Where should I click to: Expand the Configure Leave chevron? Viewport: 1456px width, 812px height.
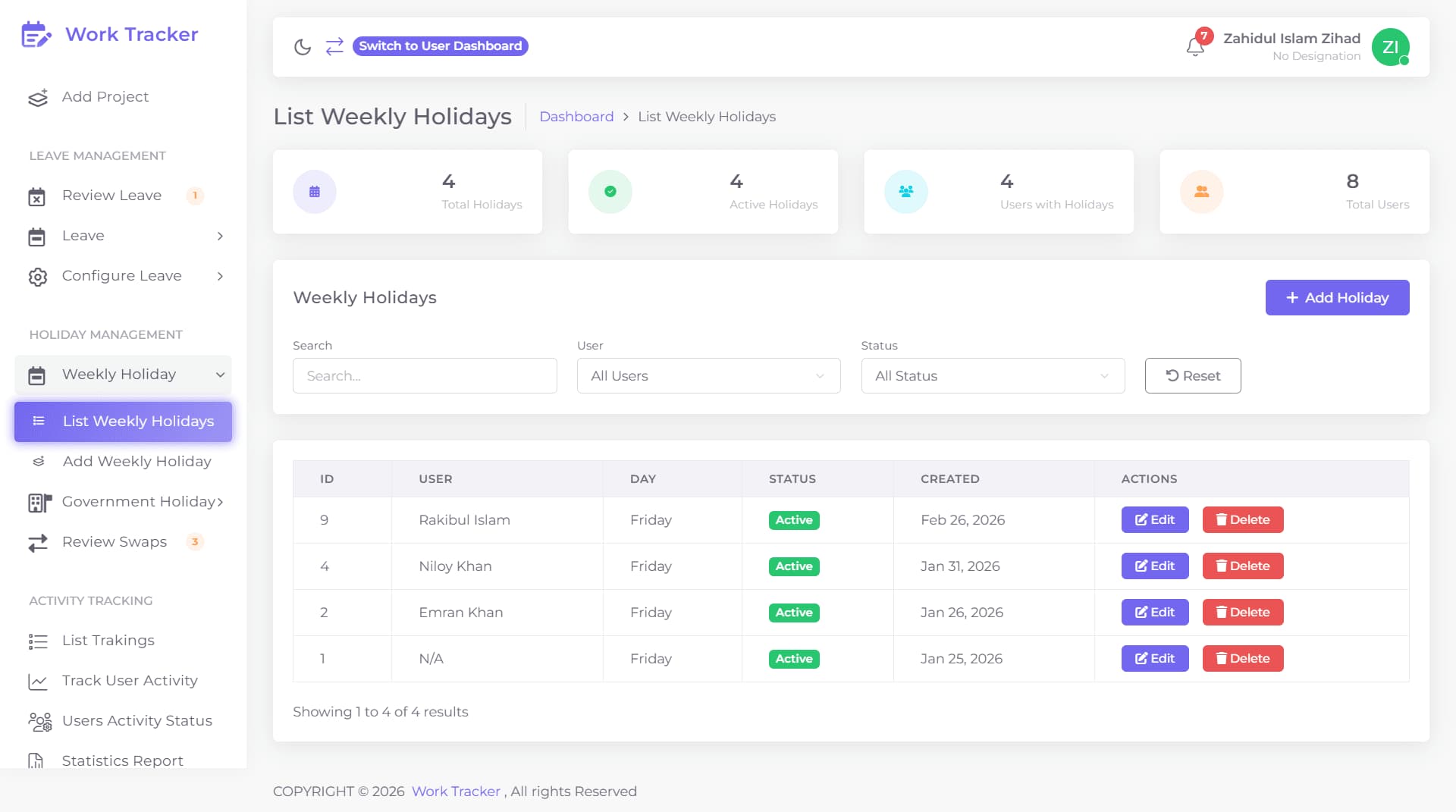[220, 277]
